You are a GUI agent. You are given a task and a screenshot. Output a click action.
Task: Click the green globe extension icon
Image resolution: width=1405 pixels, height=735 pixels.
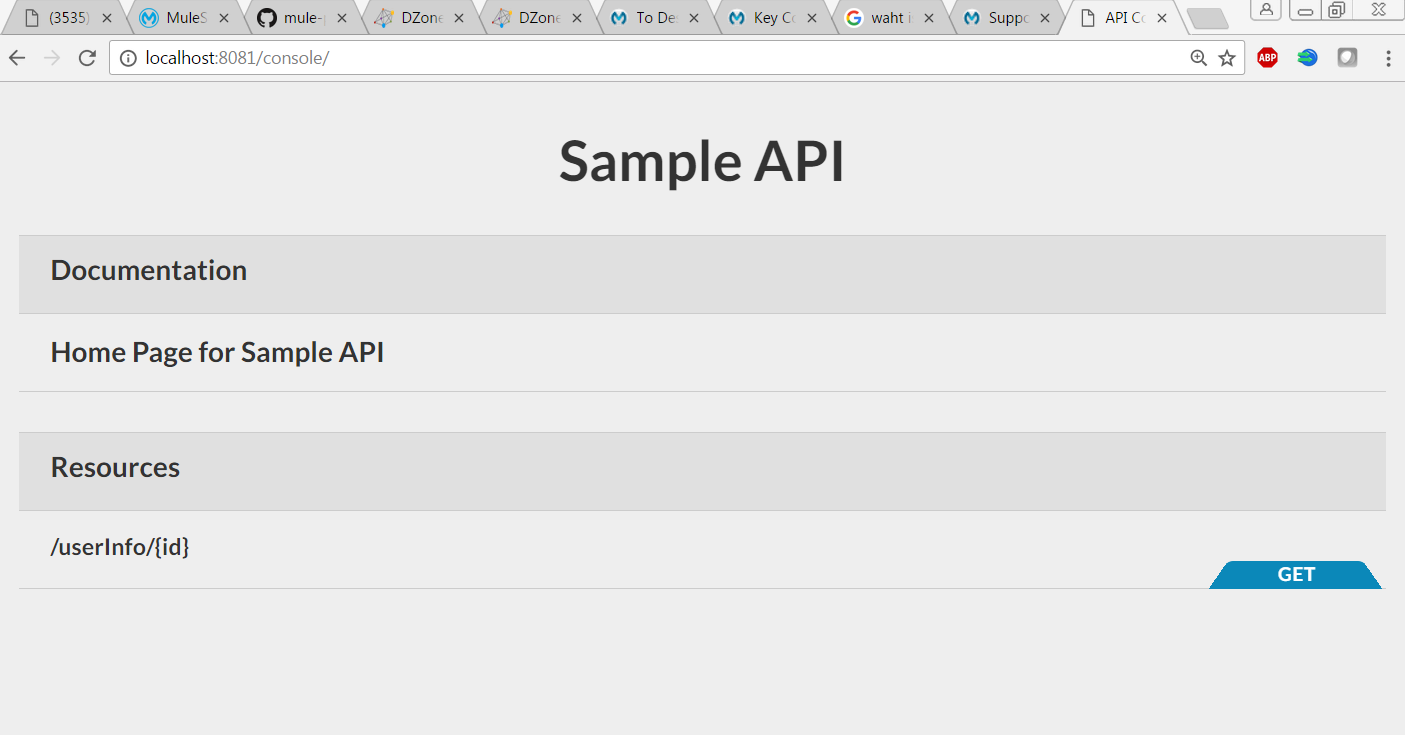1307,58
